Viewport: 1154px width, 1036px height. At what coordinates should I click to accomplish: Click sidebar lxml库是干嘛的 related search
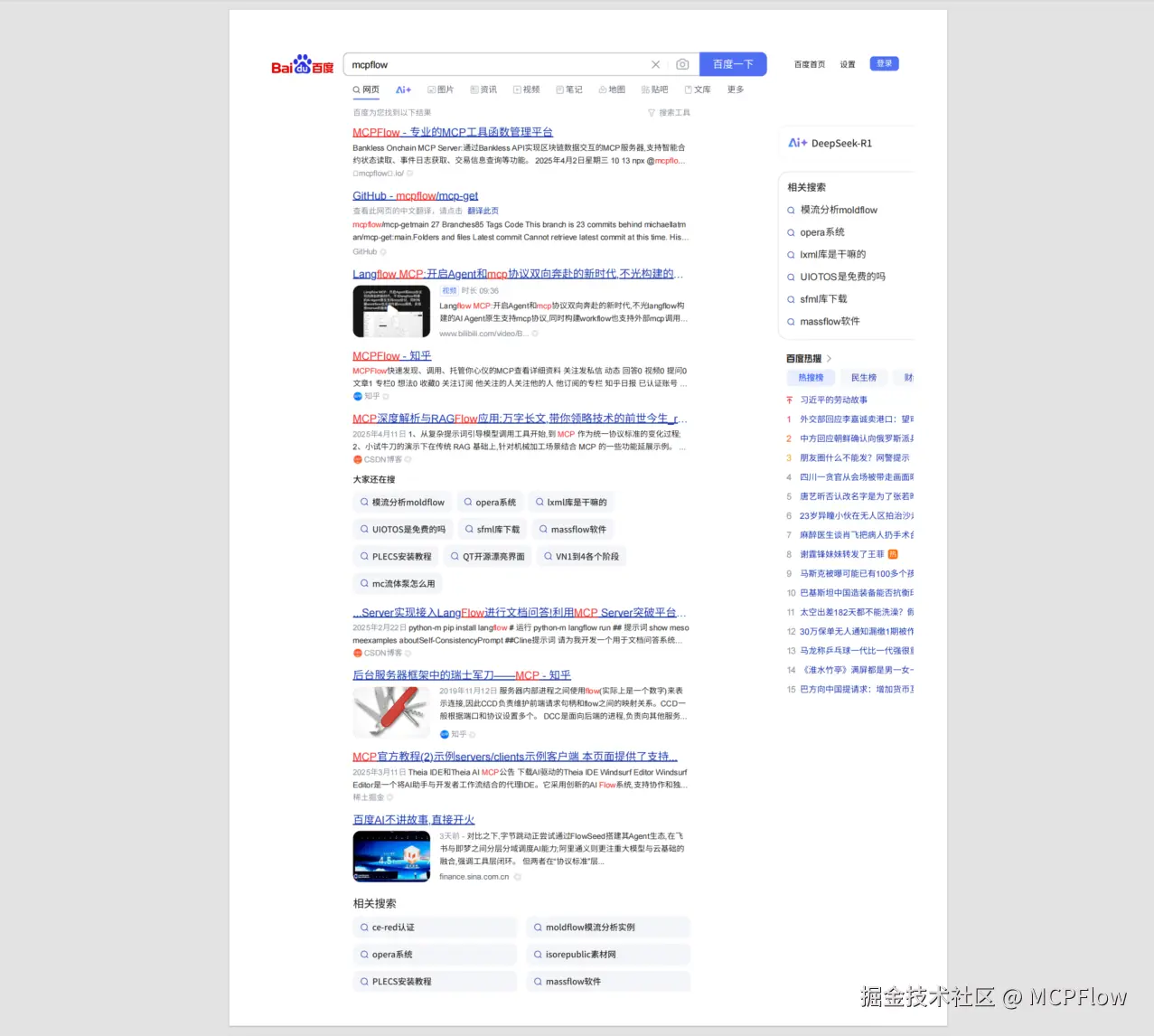[832, 254]
